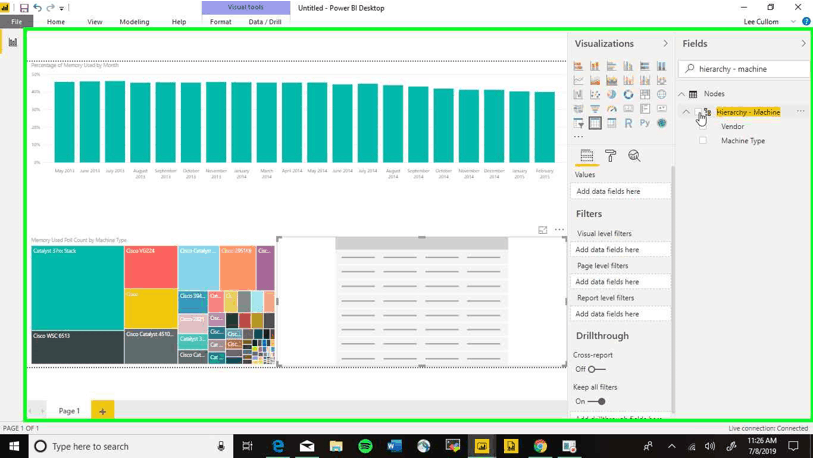
Task: Select the Treemap visualization icon
Action: [645, 94]
